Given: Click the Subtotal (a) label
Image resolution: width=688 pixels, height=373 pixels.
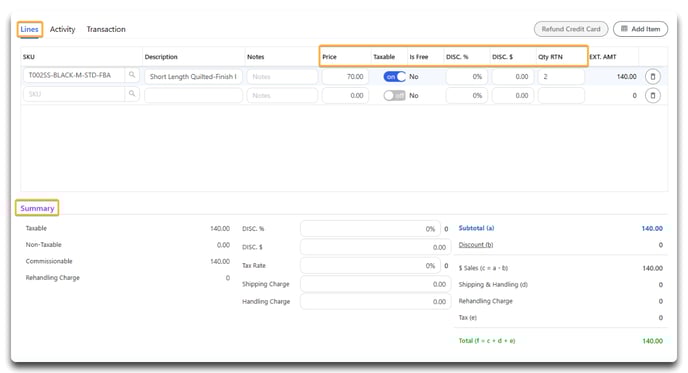Looking at the screenshot, I should [476, 228].
